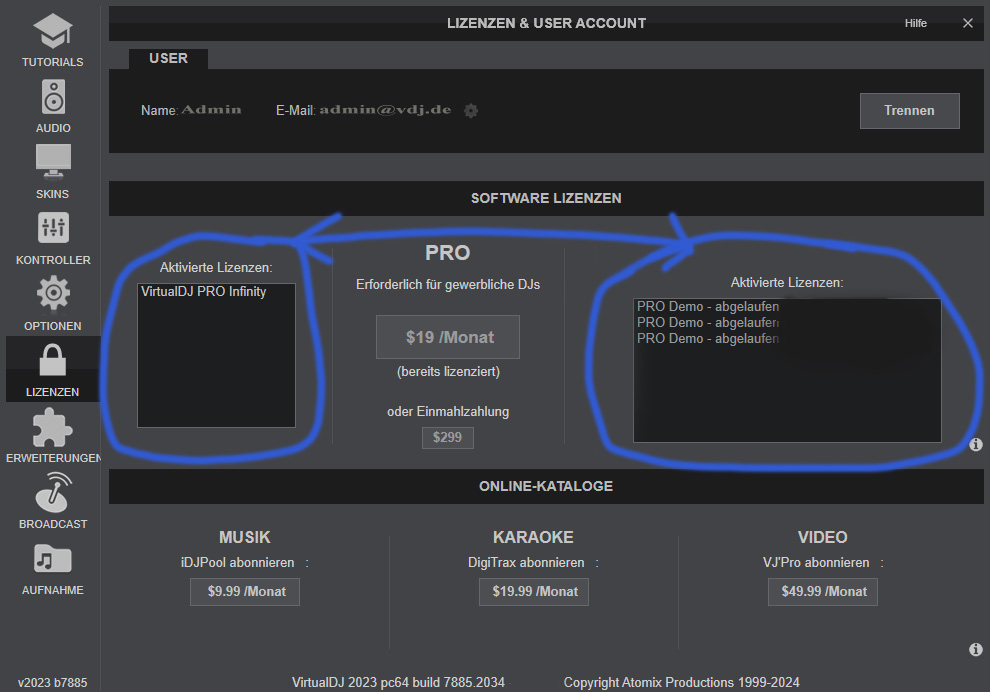
Task: Open the Erweiterungen puzzle piece section
Action: coord(53,436)
